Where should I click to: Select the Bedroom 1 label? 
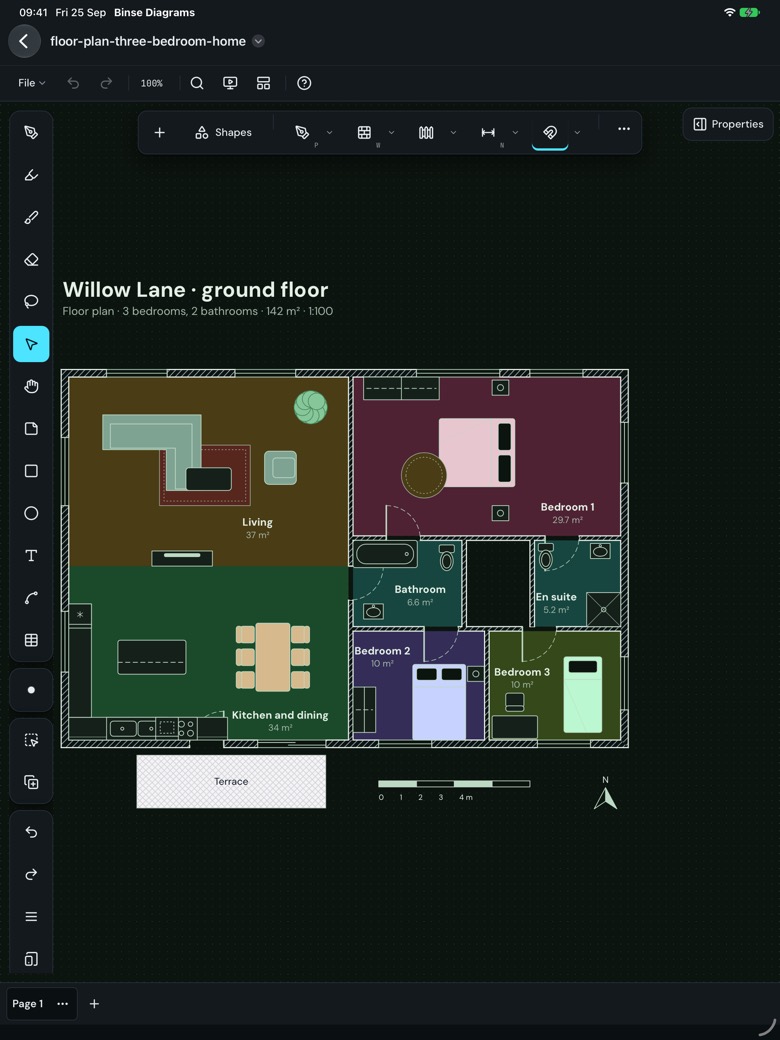567,507
